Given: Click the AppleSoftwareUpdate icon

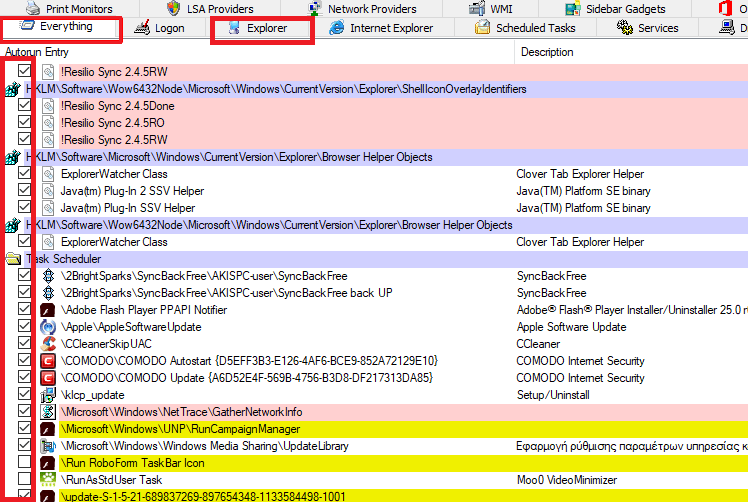Looking at the screenshot, I should pyautogui.click(x=48, y=327).
